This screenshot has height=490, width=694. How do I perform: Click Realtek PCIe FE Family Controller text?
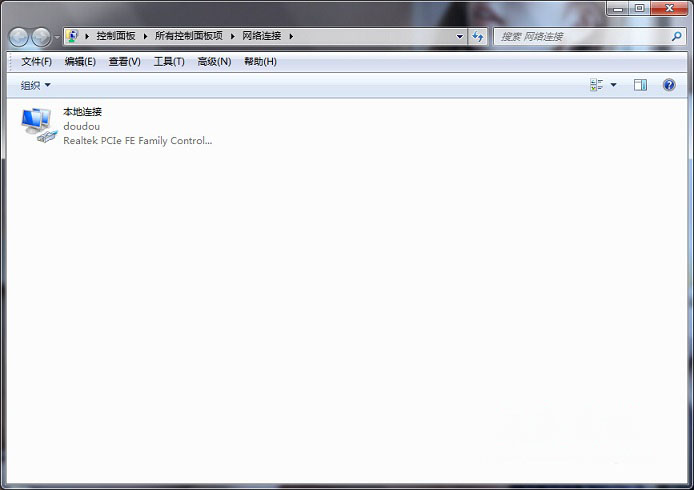[138, 140]
